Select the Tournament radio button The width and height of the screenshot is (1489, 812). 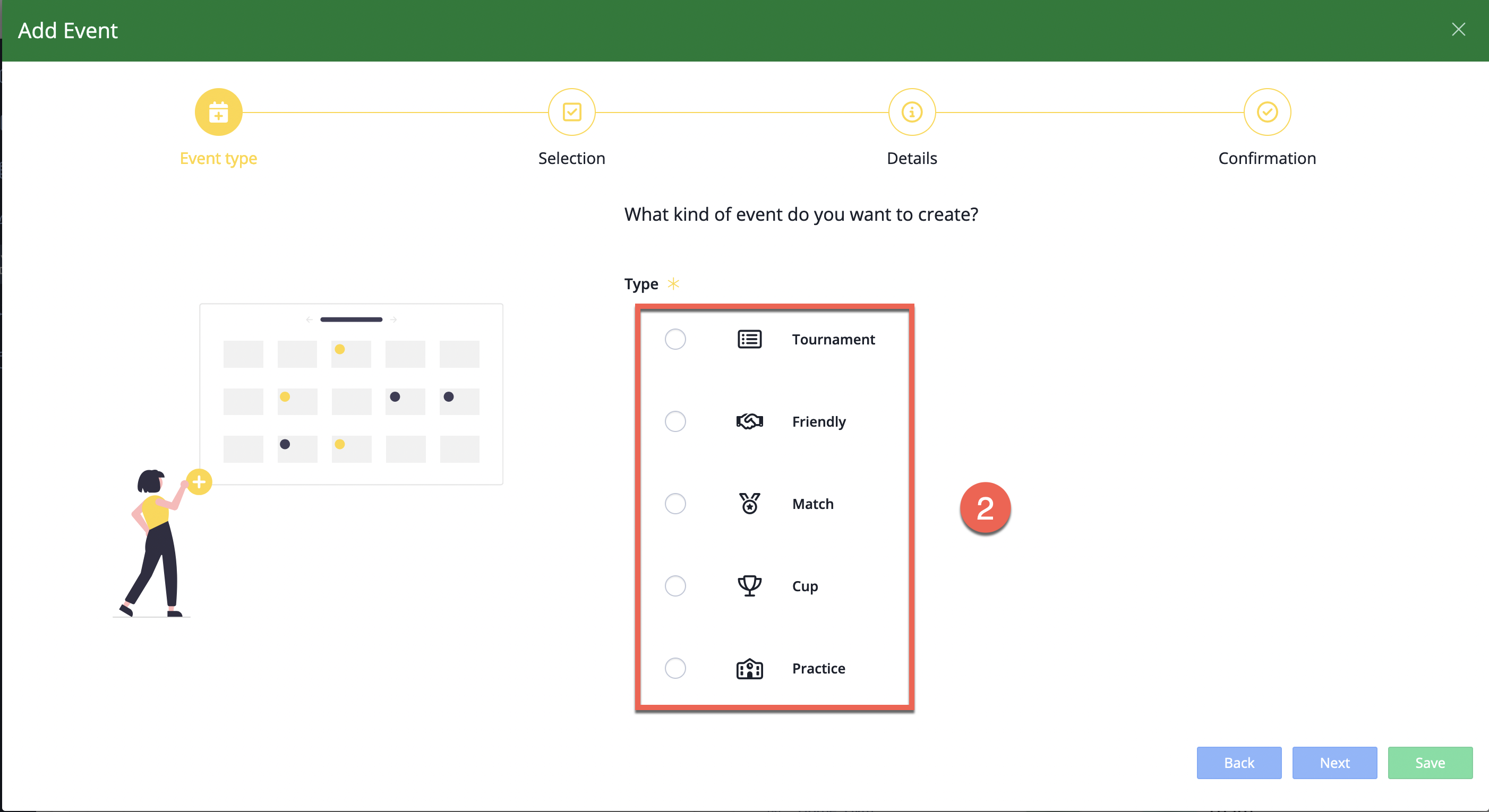point(674,339)
